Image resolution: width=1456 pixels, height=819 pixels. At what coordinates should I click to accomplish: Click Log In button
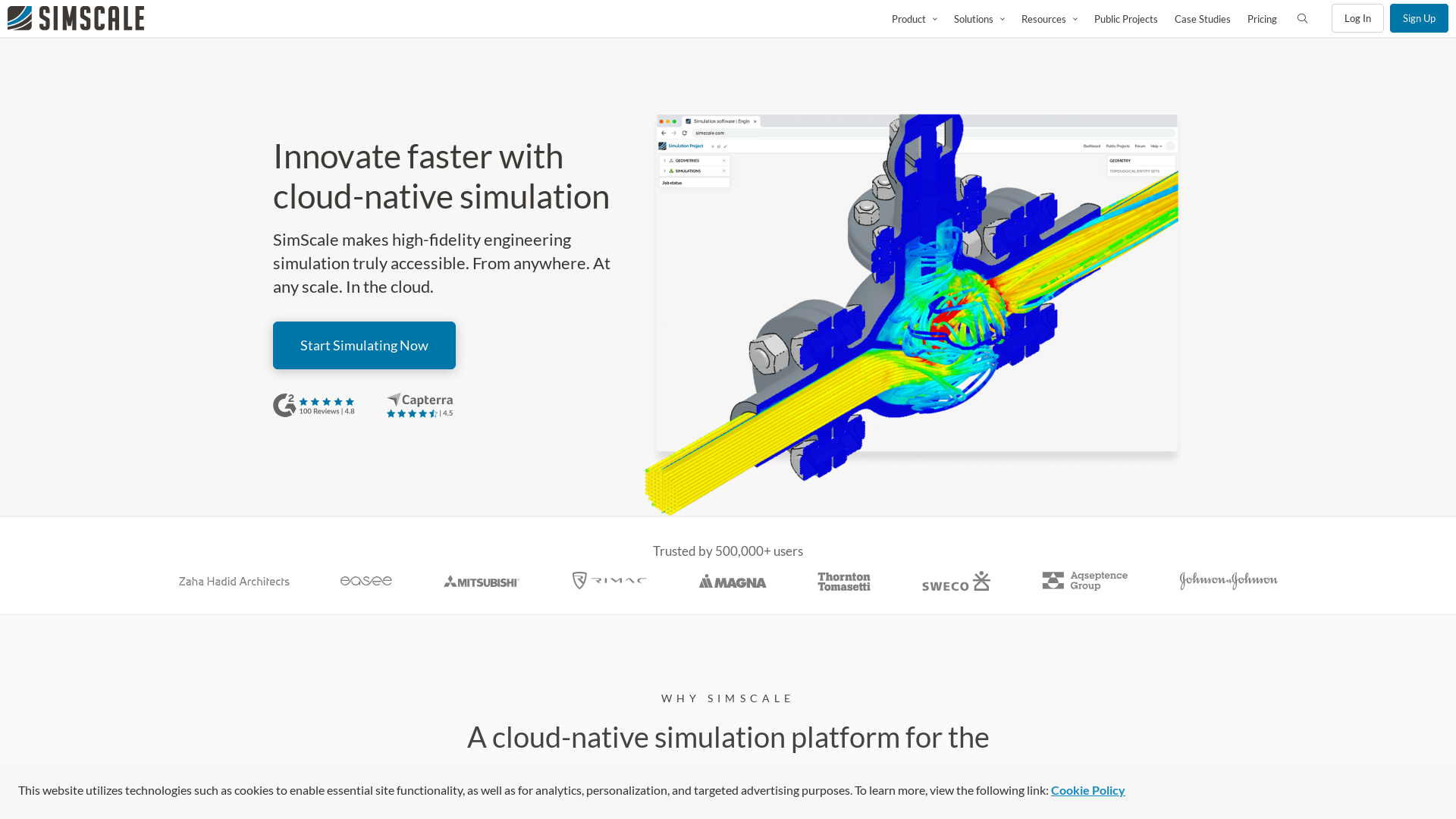coord(1357,17)
